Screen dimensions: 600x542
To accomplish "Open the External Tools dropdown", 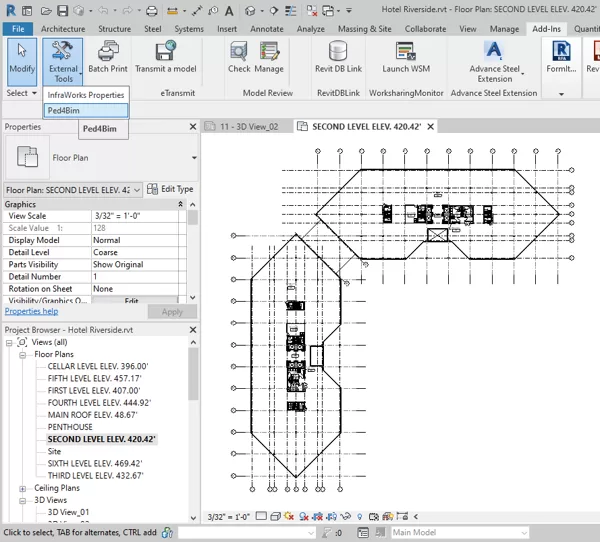I will [63, 61].
